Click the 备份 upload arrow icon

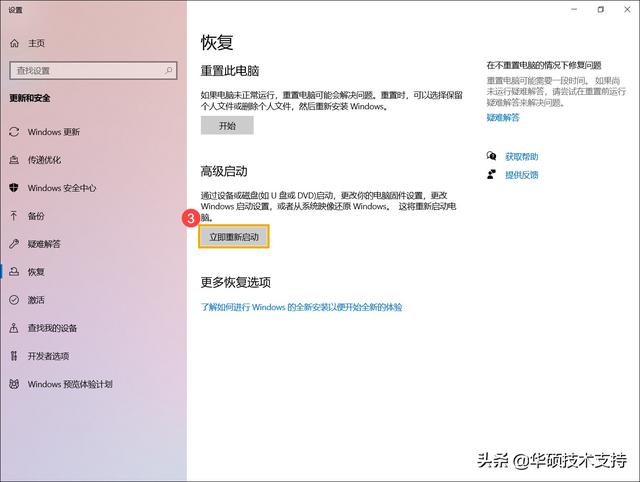pos(14,216)
